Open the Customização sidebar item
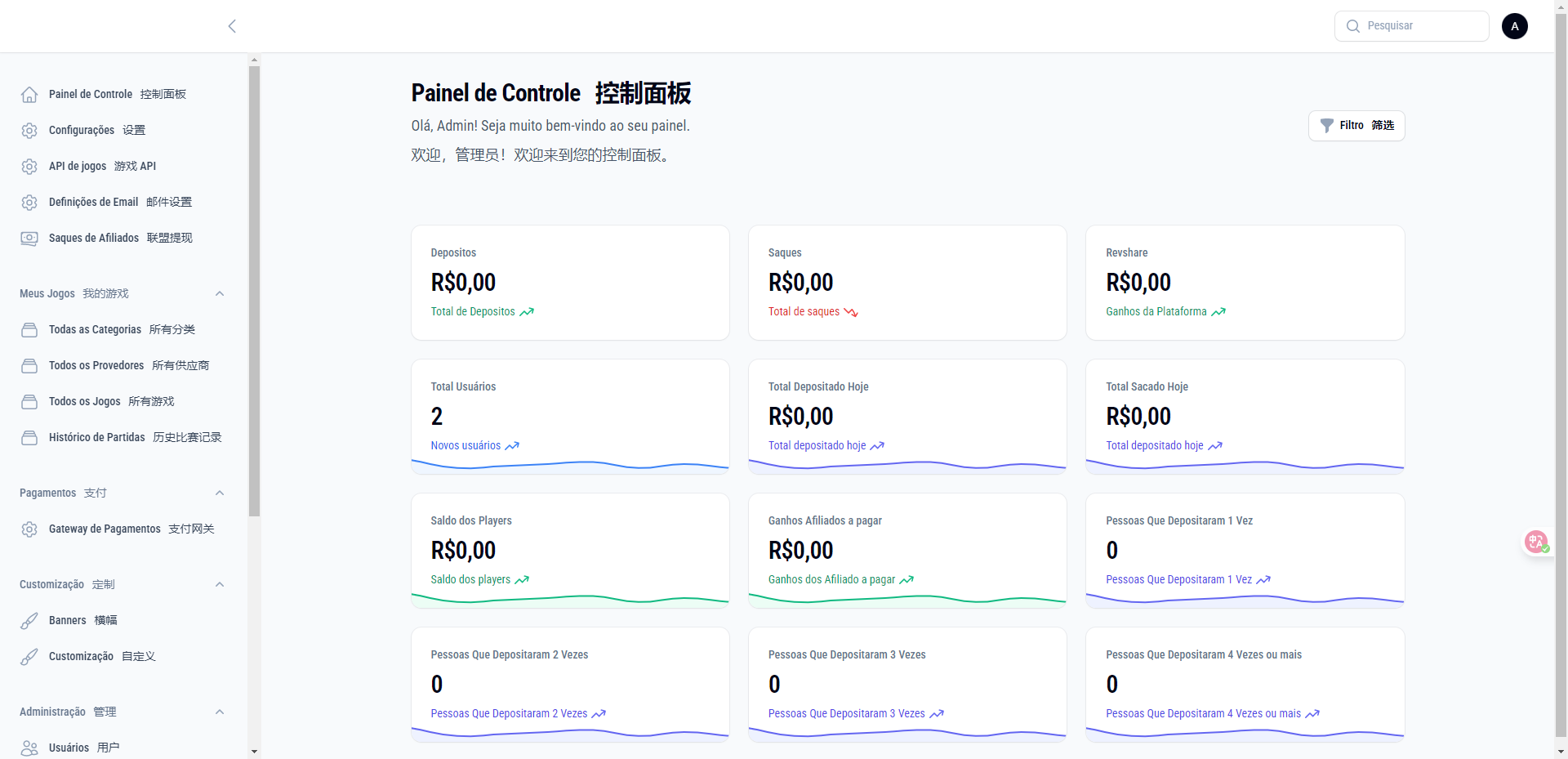This screenshot has height=759, width=1568. 122,657
